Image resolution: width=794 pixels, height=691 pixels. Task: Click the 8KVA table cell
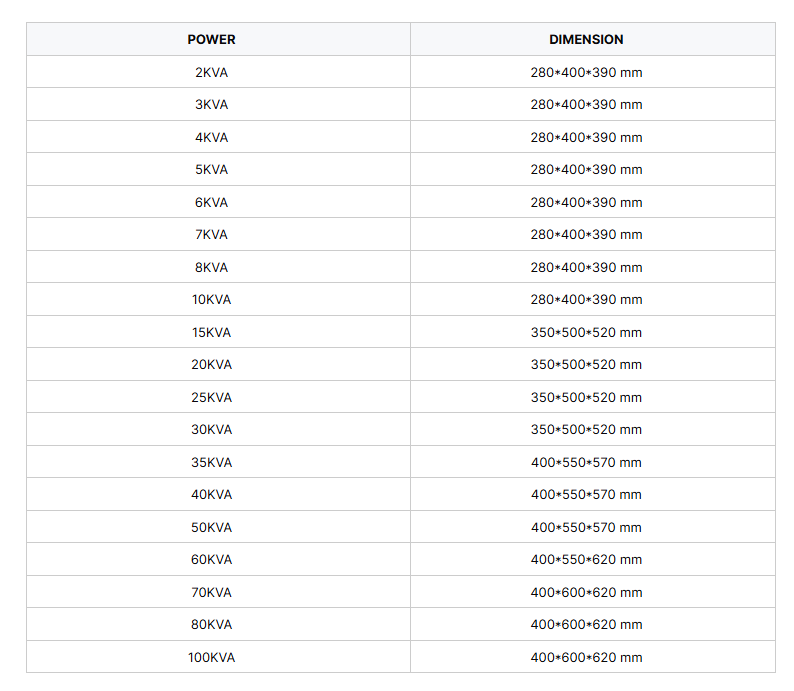[x=211, y=267]
